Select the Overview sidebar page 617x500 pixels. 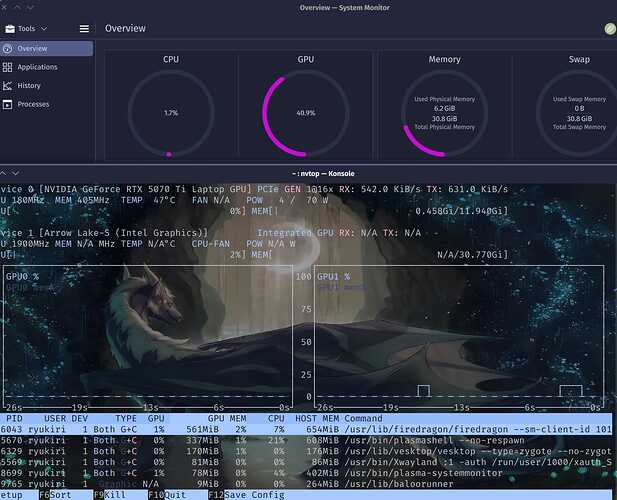(x=46, y=48)
